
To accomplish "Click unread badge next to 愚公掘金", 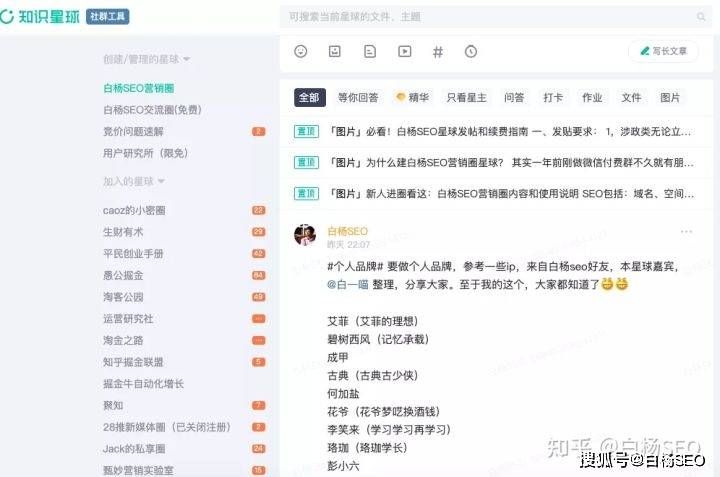I will point(259,275).
